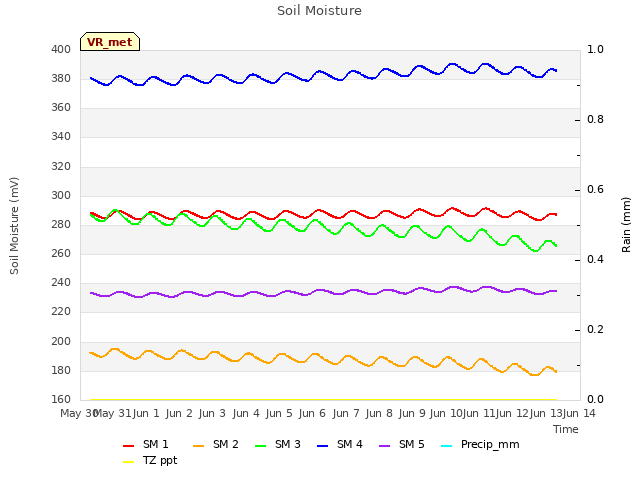Click the Jun 4 date label
The height and width of the screenshot is (480, 640).
tap(246, 413)
